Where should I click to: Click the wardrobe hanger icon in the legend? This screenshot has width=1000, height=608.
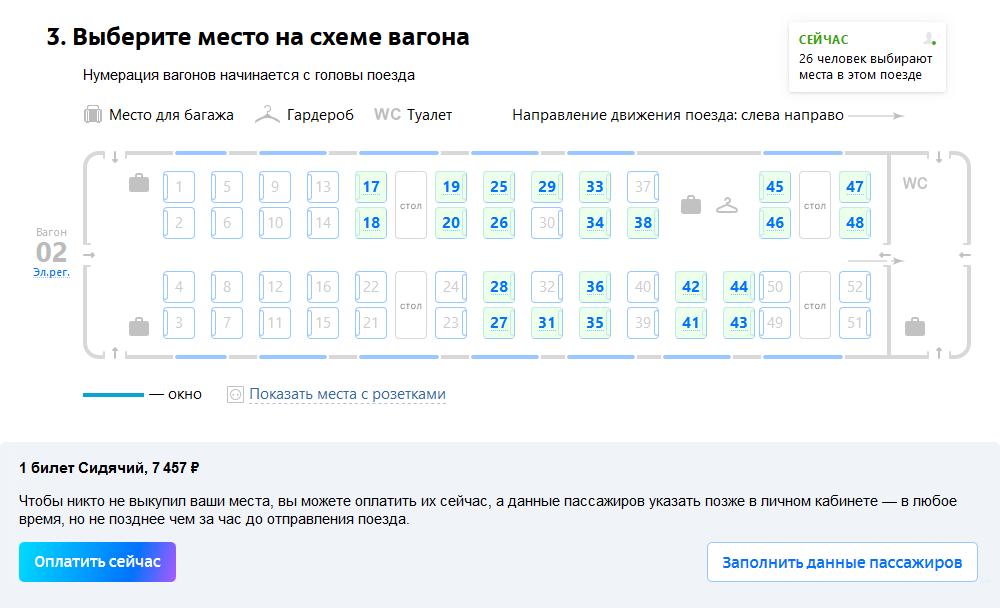[x=267, y=115]
